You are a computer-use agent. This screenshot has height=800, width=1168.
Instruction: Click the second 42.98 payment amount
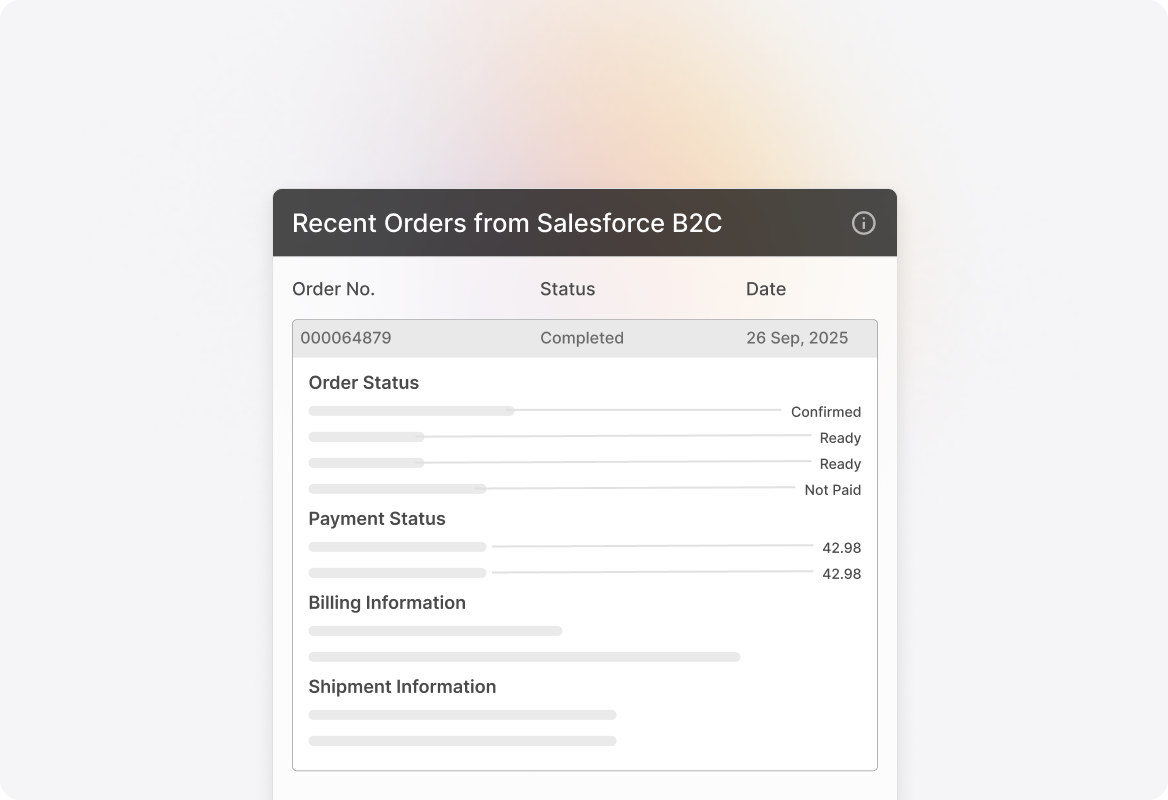[x=842, y=574]
